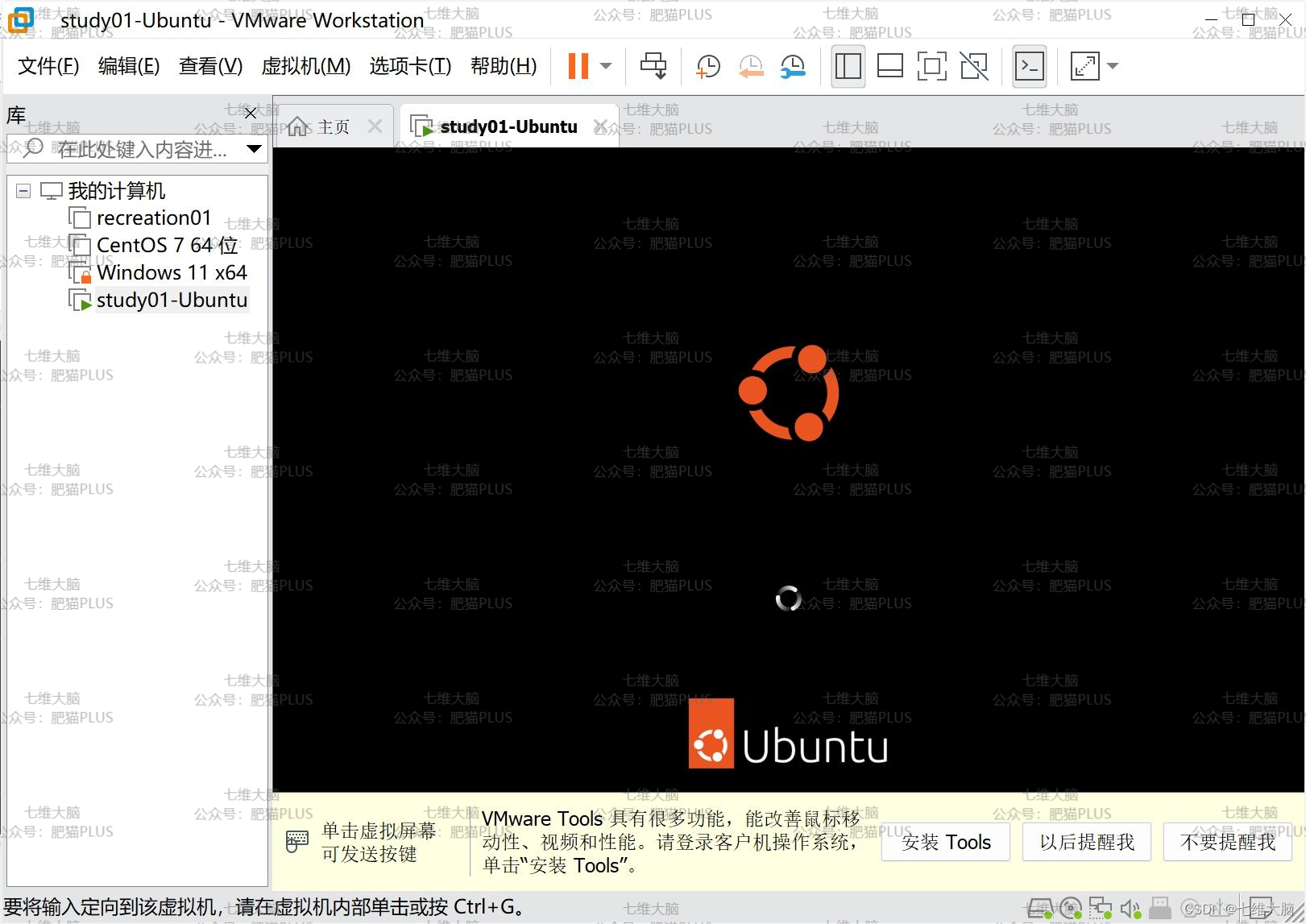This screenshot has height=924, width=1306.
Task: Select study01-Ubuntu in the library tree
Action: [172, 300]
